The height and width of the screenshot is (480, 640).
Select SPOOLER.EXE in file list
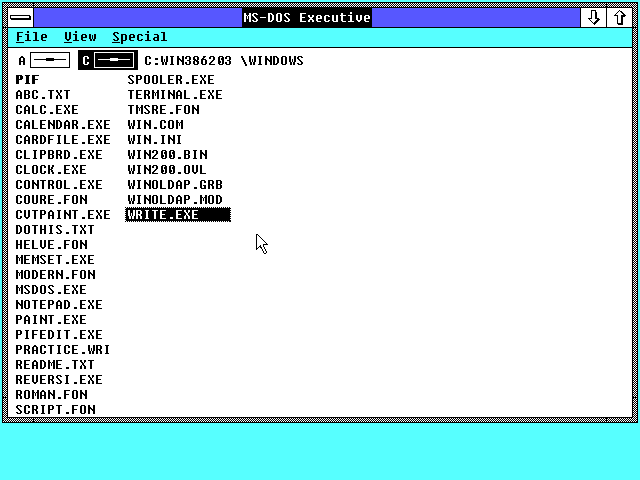(171, 80)
